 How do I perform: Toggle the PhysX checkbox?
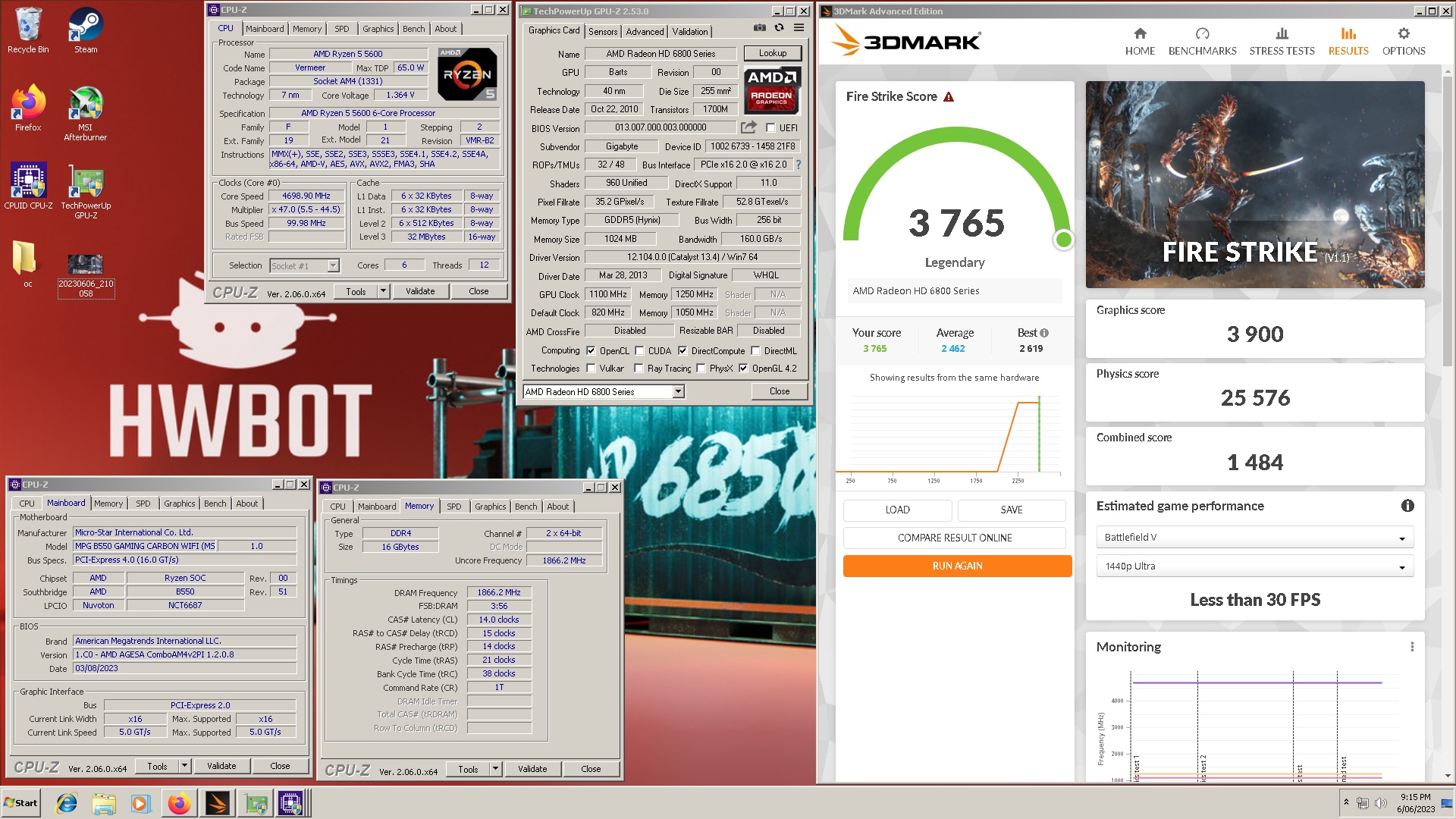(701, 369)
